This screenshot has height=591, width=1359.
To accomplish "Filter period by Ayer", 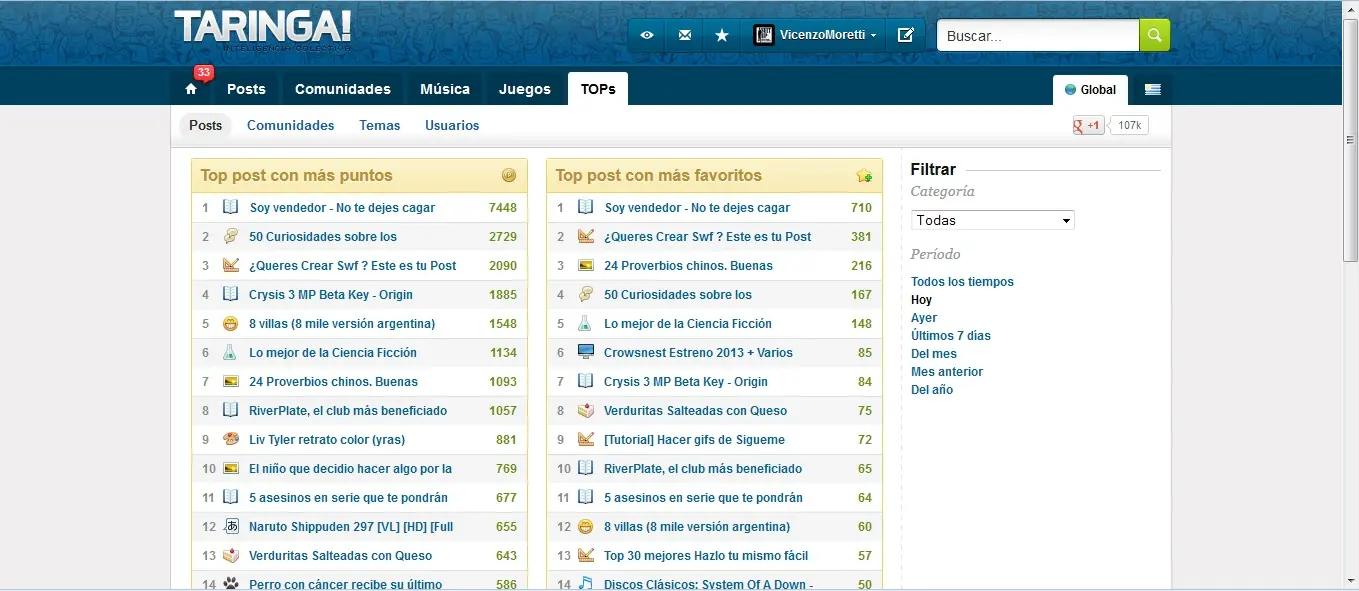I will click(x=924, y=318).
